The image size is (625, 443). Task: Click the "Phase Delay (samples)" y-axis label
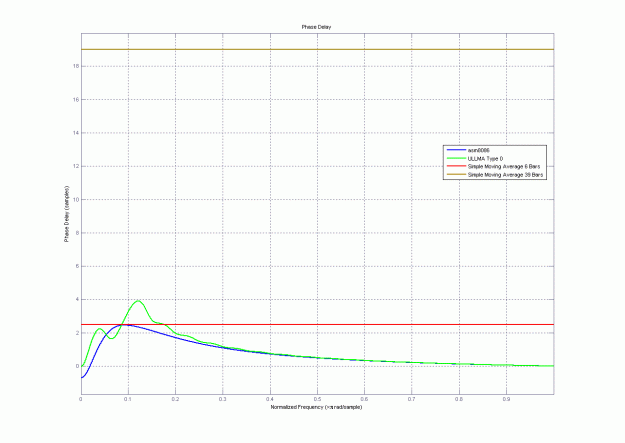(x=67, y=214)
